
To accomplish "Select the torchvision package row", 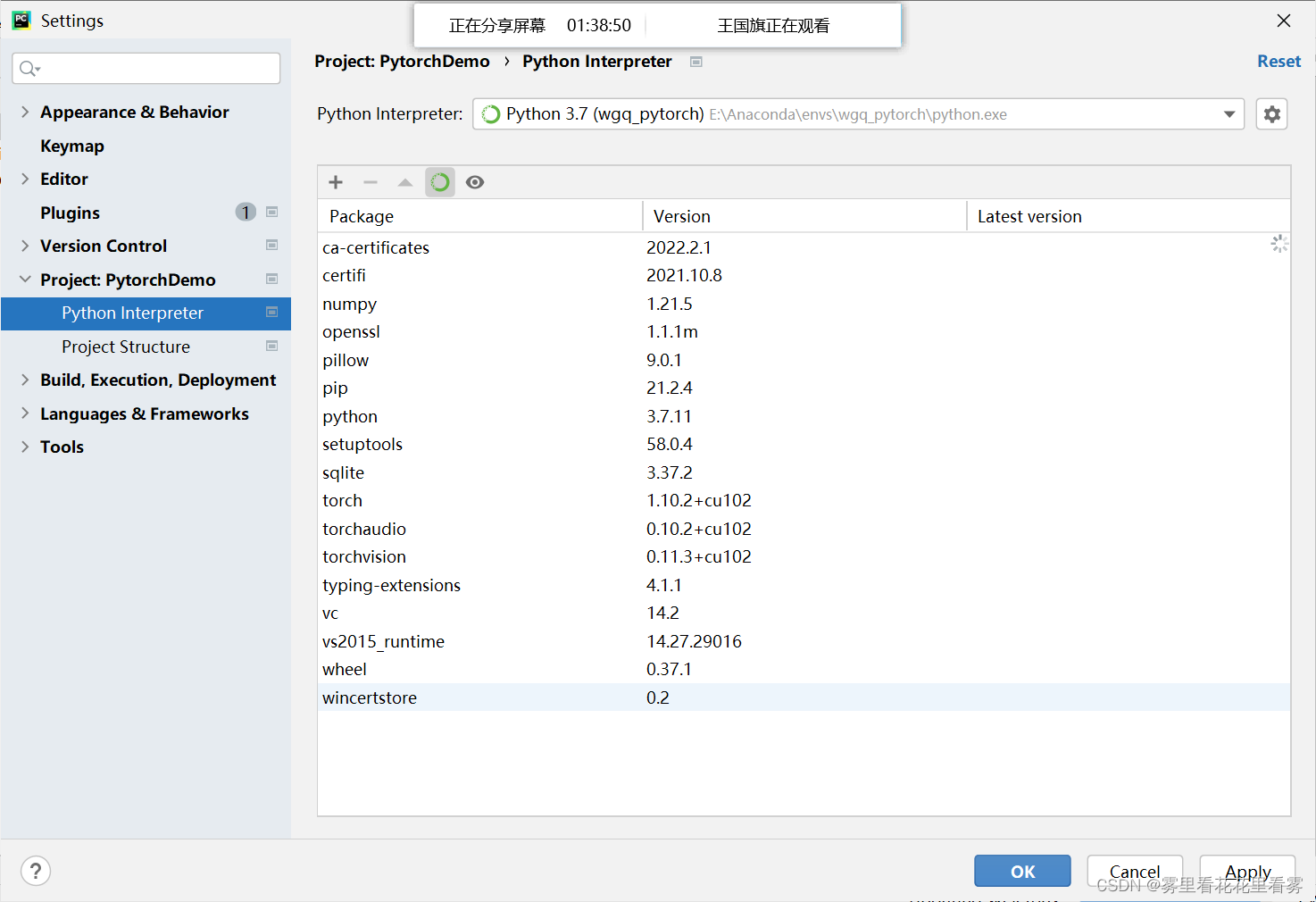I will [804, 557].
